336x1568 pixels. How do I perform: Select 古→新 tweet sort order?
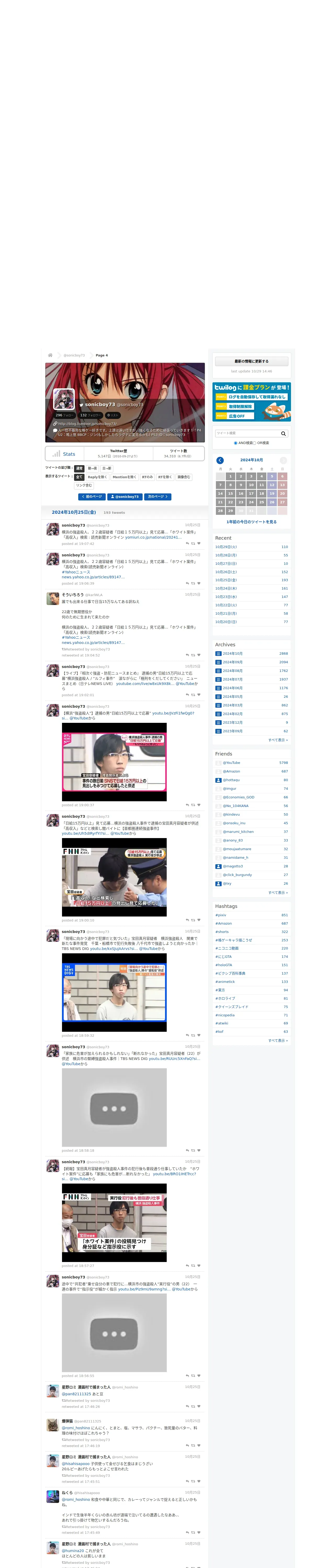click(x=107, y=469)
